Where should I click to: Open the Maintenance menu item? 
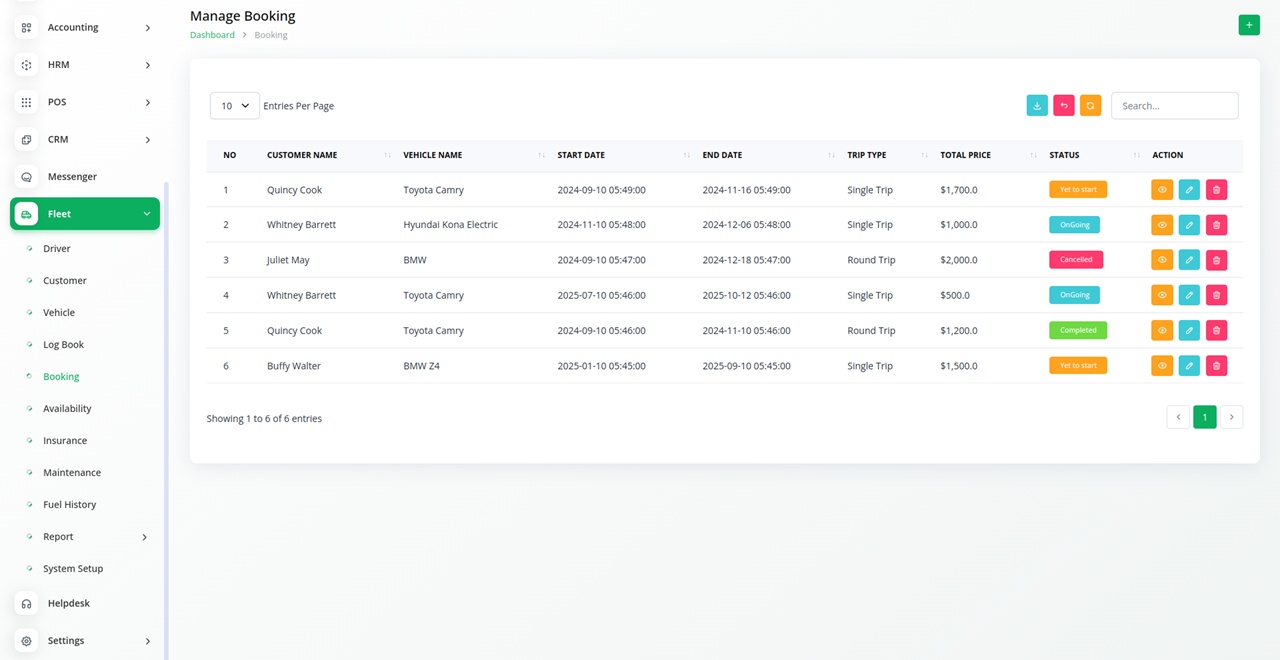pos(72,473)
